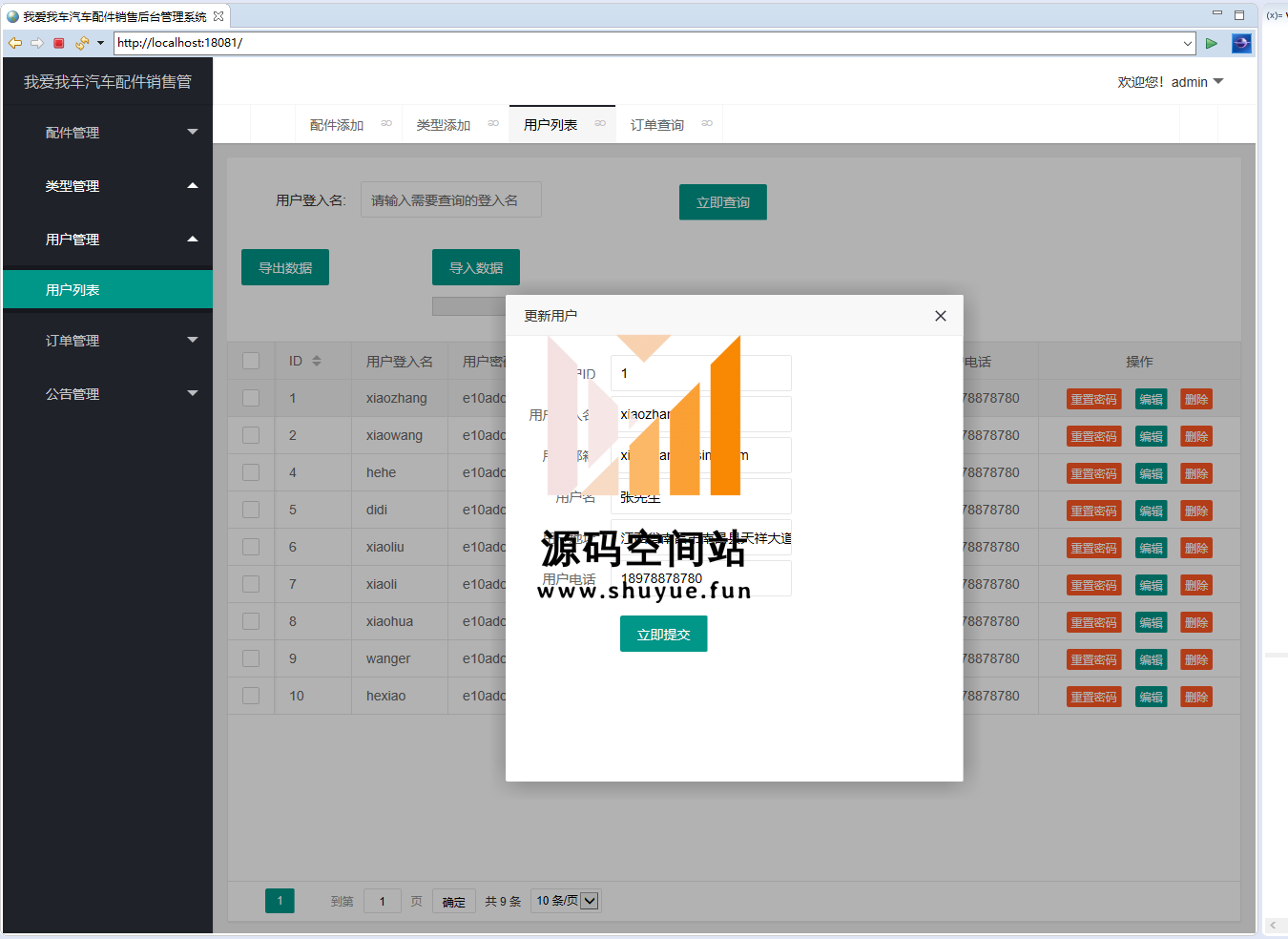Screen dimensions: 1288x939
Task: Expand the 订单管理 sidebar menu
Action: (108, 341)
